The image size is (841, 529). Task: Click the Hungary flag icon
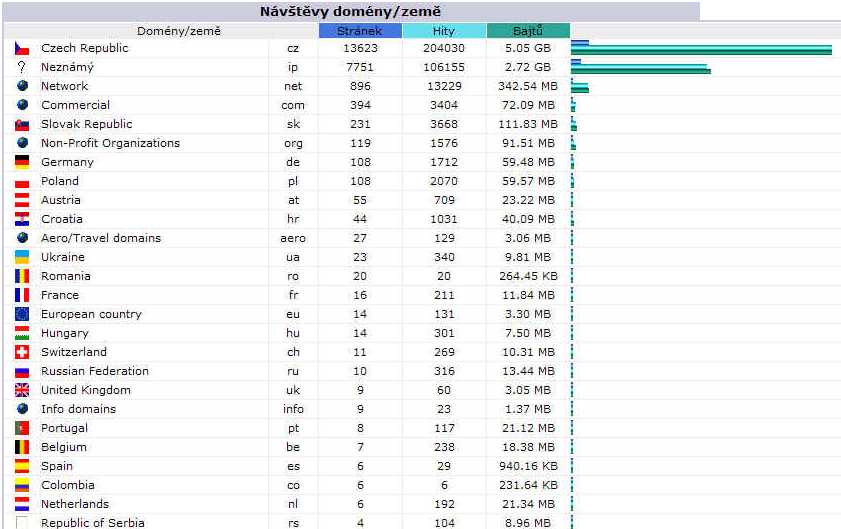pyautogui.click(x=22, y=333)
